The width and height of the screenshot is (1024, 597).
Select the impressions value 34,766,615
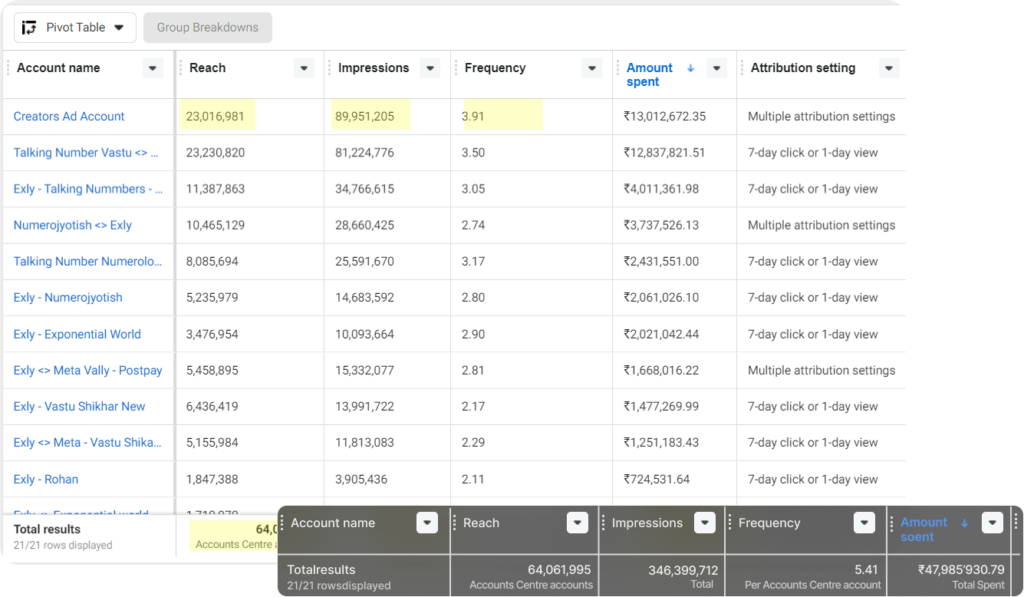pos(364,189)
